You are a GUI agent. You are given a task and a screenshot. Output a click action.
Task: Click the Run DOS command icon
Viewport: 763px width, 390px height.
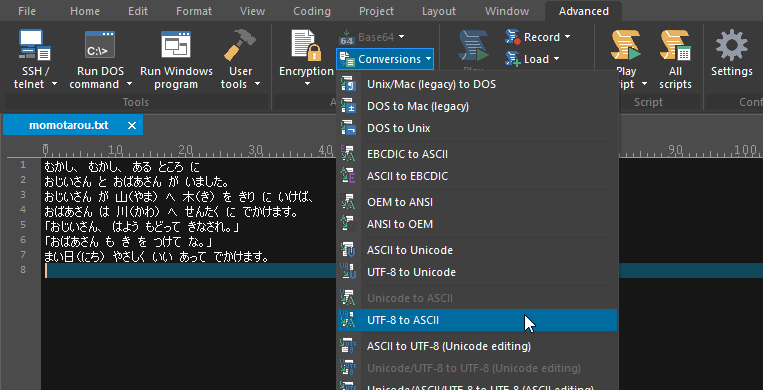[x=100, y=45]
